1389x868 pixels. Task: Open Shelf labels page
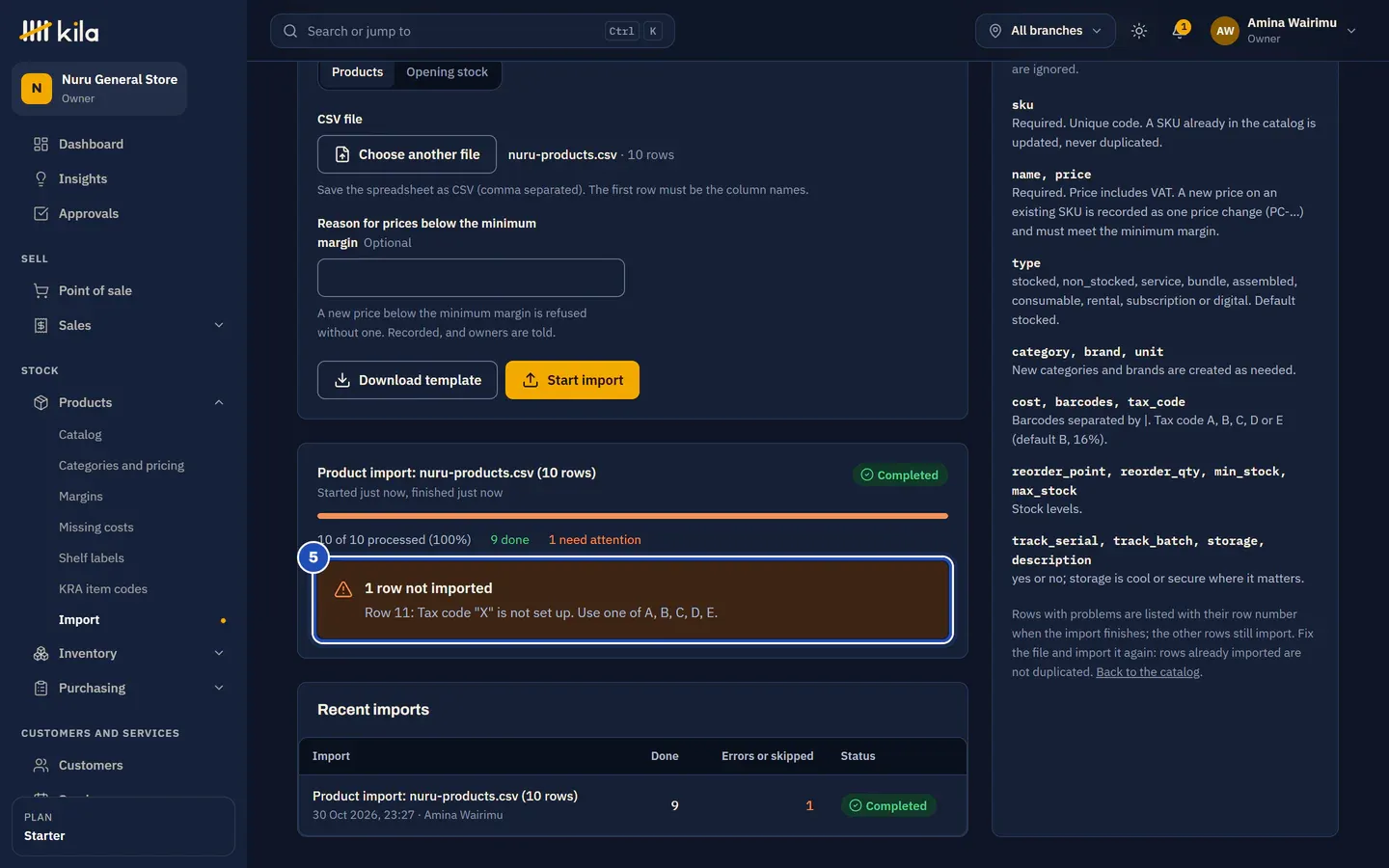[92, 558]
